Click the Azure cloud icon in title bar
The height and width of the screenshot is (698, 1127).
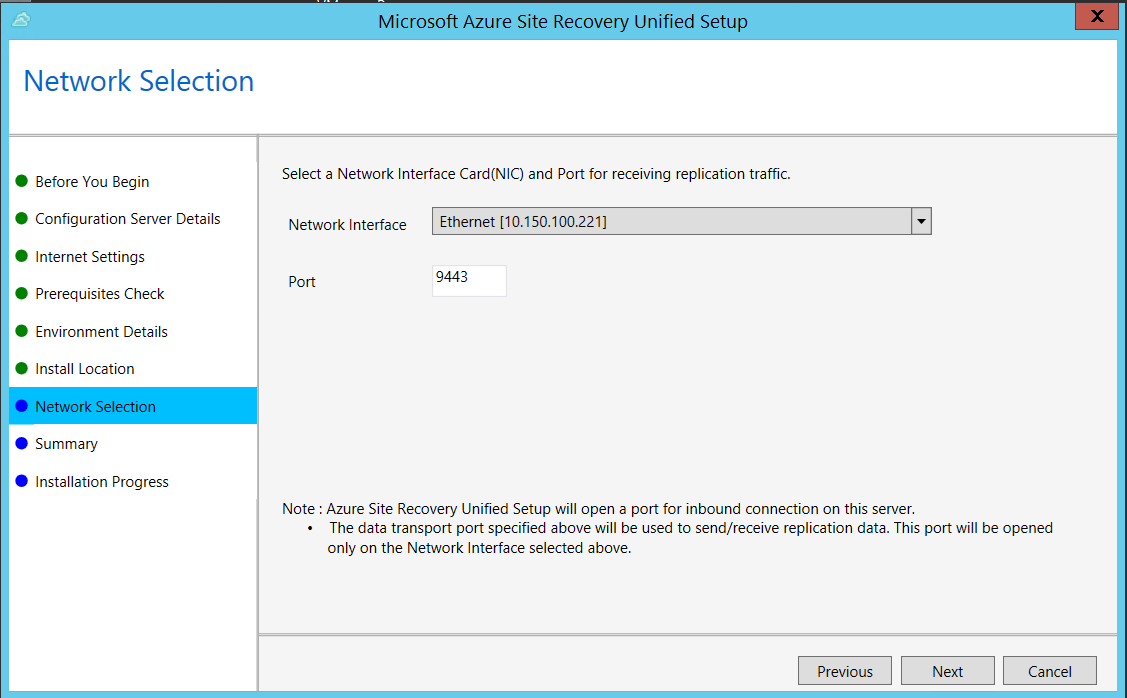(21, 19)
